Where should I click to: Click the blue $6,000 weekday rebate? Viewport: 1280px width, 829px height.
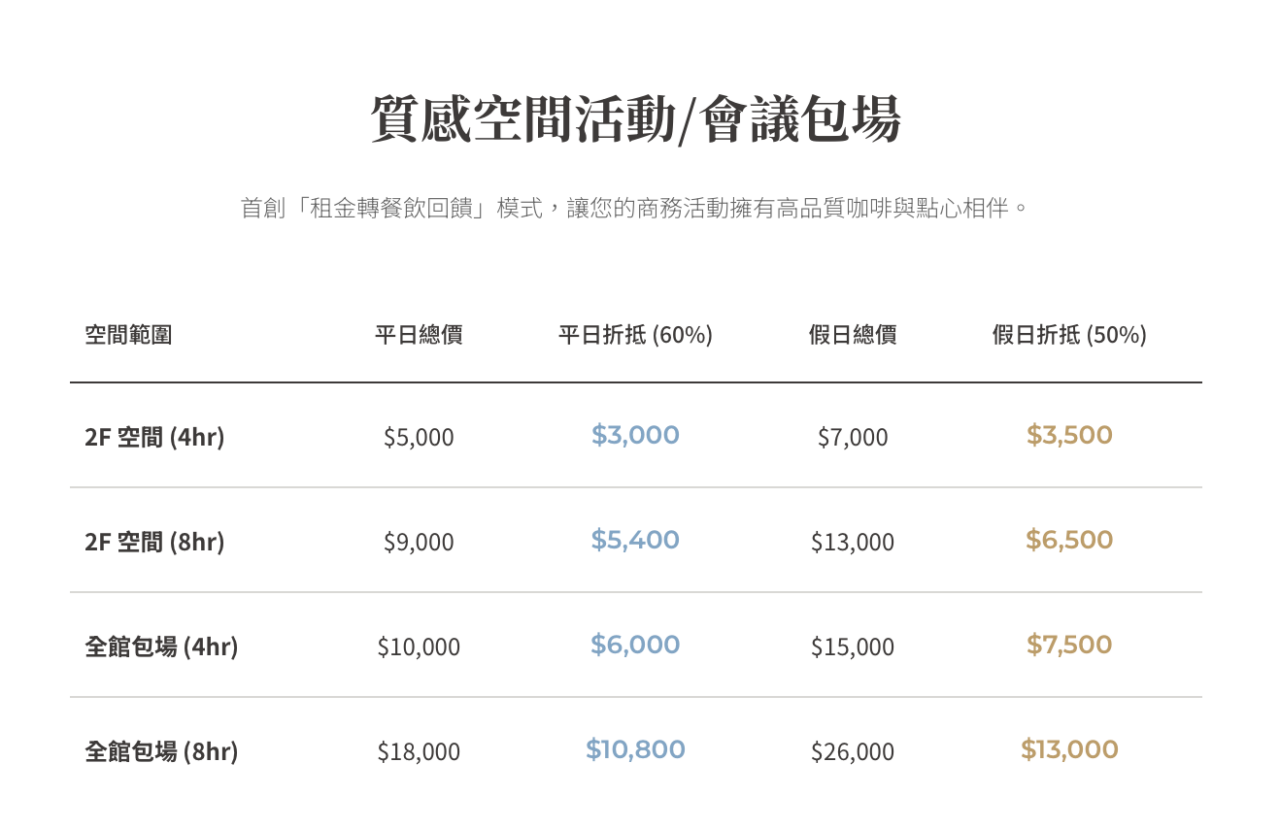click(635, 645)
